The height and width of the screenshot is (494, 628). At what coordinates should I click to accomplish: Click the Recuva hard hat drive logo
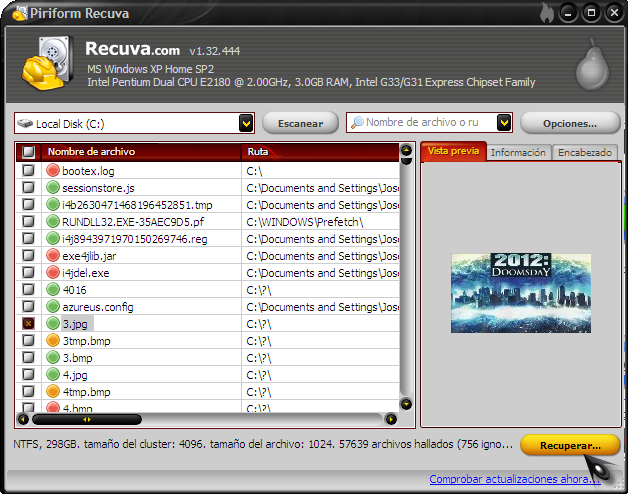coord(47,63)
